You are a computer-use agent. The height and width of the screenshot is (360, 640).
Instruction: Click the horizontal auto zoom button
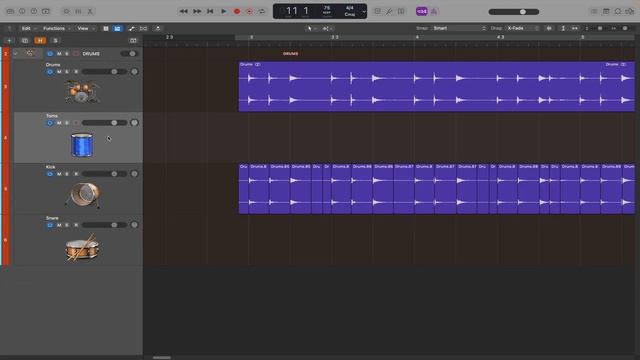tap(575, 28)
